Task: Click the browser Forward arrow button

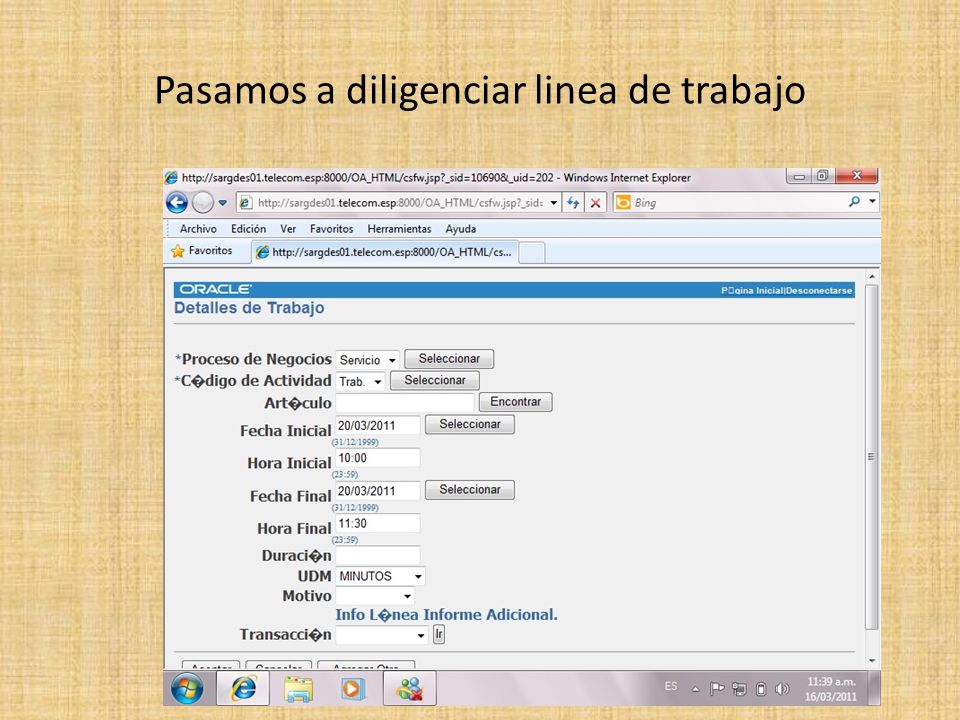Action: 203,202
